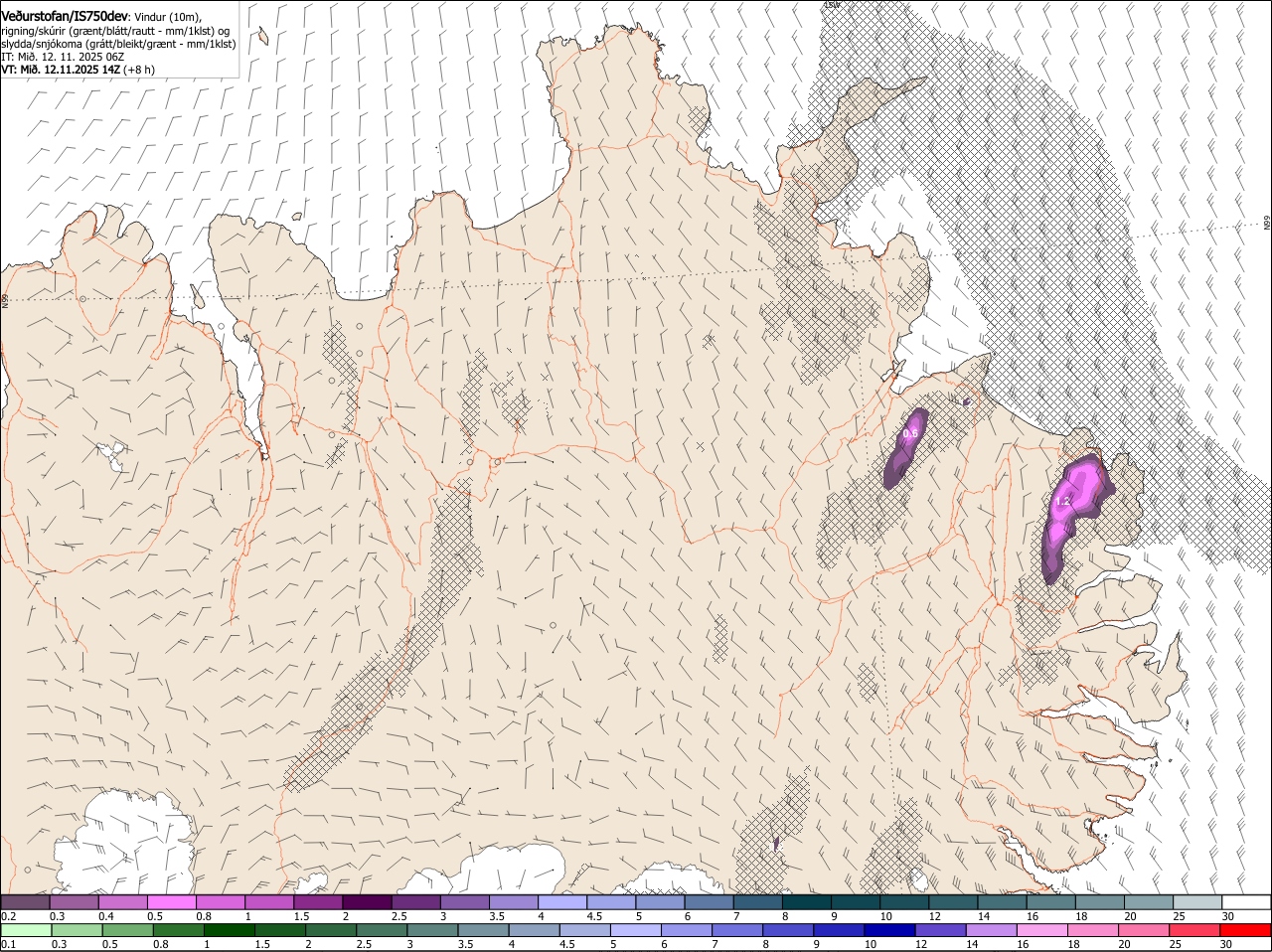The image size is (1272, 952).
Task: Select the red bottom-row swatch labeled 30
Action: (1246, 930)
